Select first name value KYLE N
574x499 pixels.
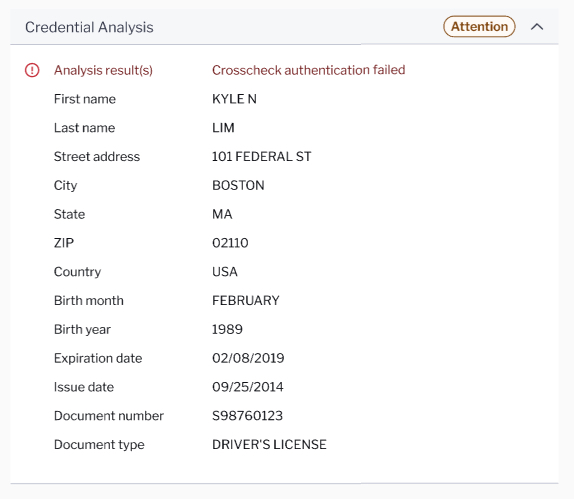(x=234, y=99)
